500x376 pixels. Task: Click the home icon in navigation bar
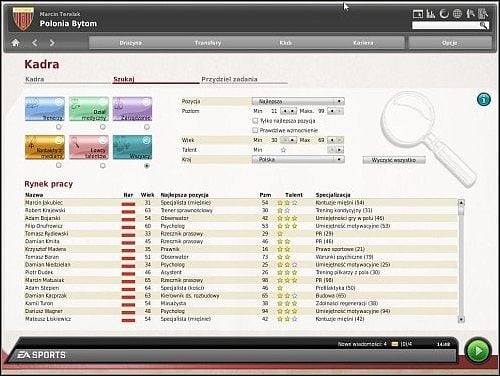[15, 43]
